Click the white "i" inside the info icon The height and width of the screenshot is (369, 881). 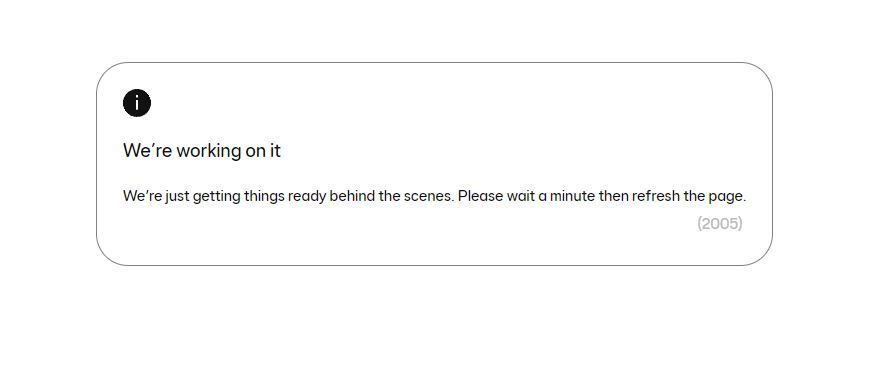click(x=137, y=103)
